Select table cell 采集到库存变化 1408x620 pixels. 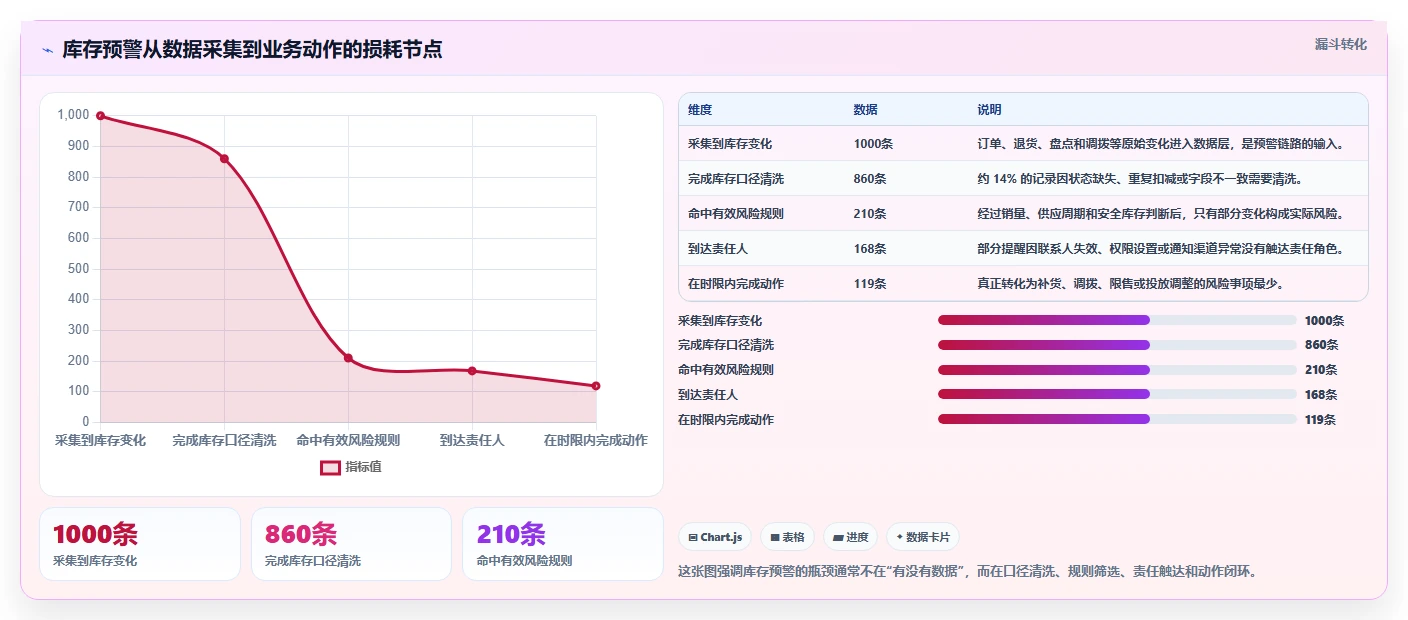pos(730,144)
